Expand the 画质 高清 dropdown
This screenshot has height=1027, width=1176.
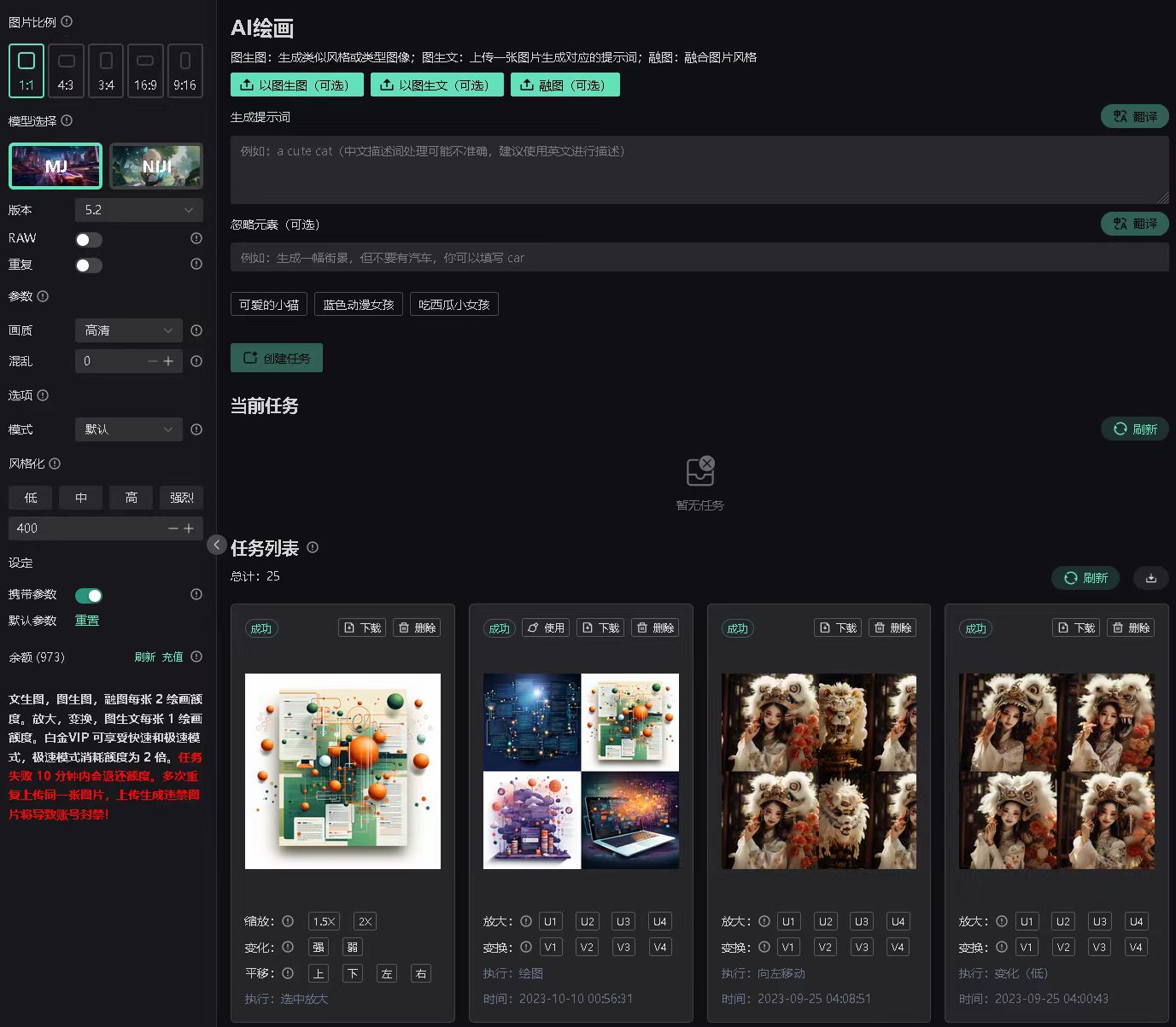click(129, 330)
